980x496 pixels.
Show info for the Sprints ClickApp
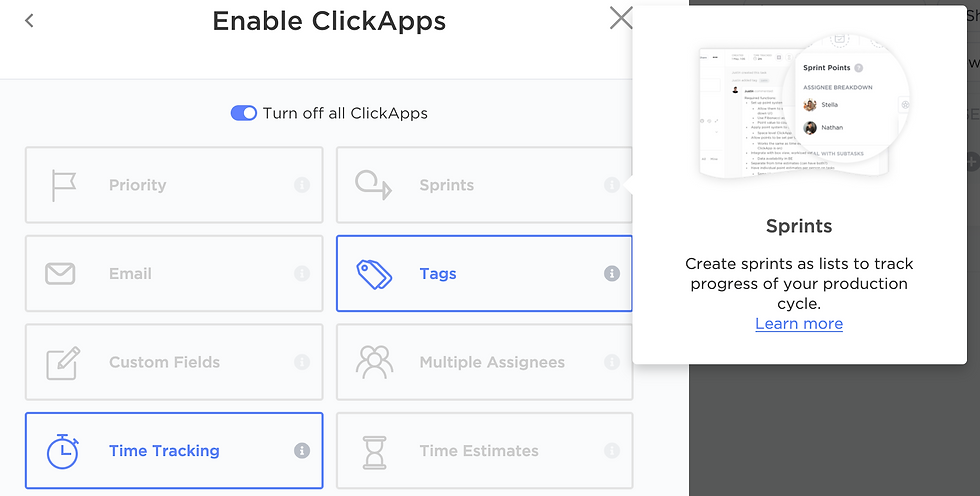(x=612, y=185)
